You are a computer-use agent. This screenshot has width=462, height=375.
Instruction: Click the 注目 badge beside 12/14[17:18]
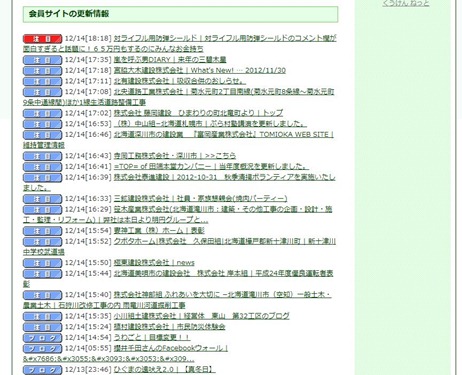42,71
